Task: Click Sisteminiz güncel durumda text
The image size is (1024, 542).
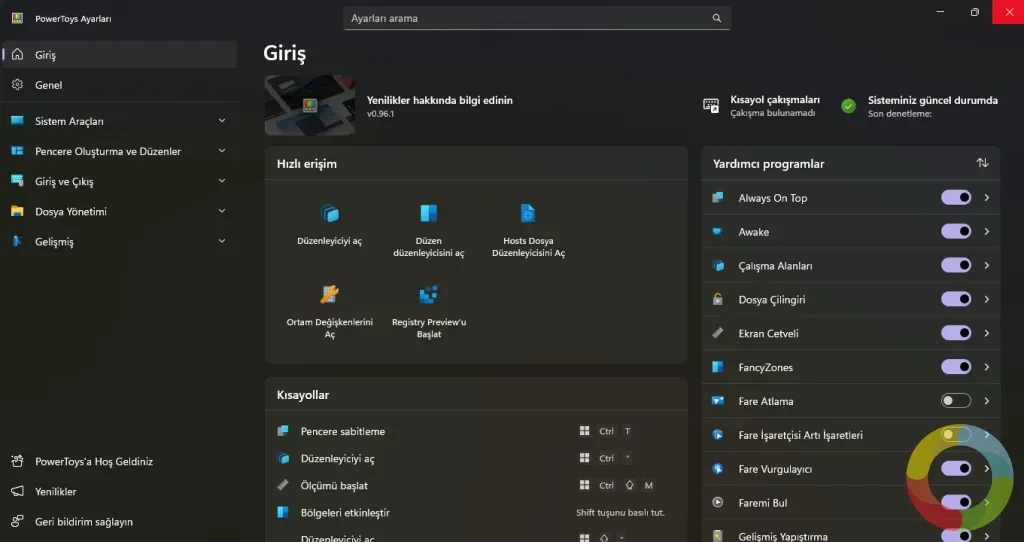Action: point(933,100)
